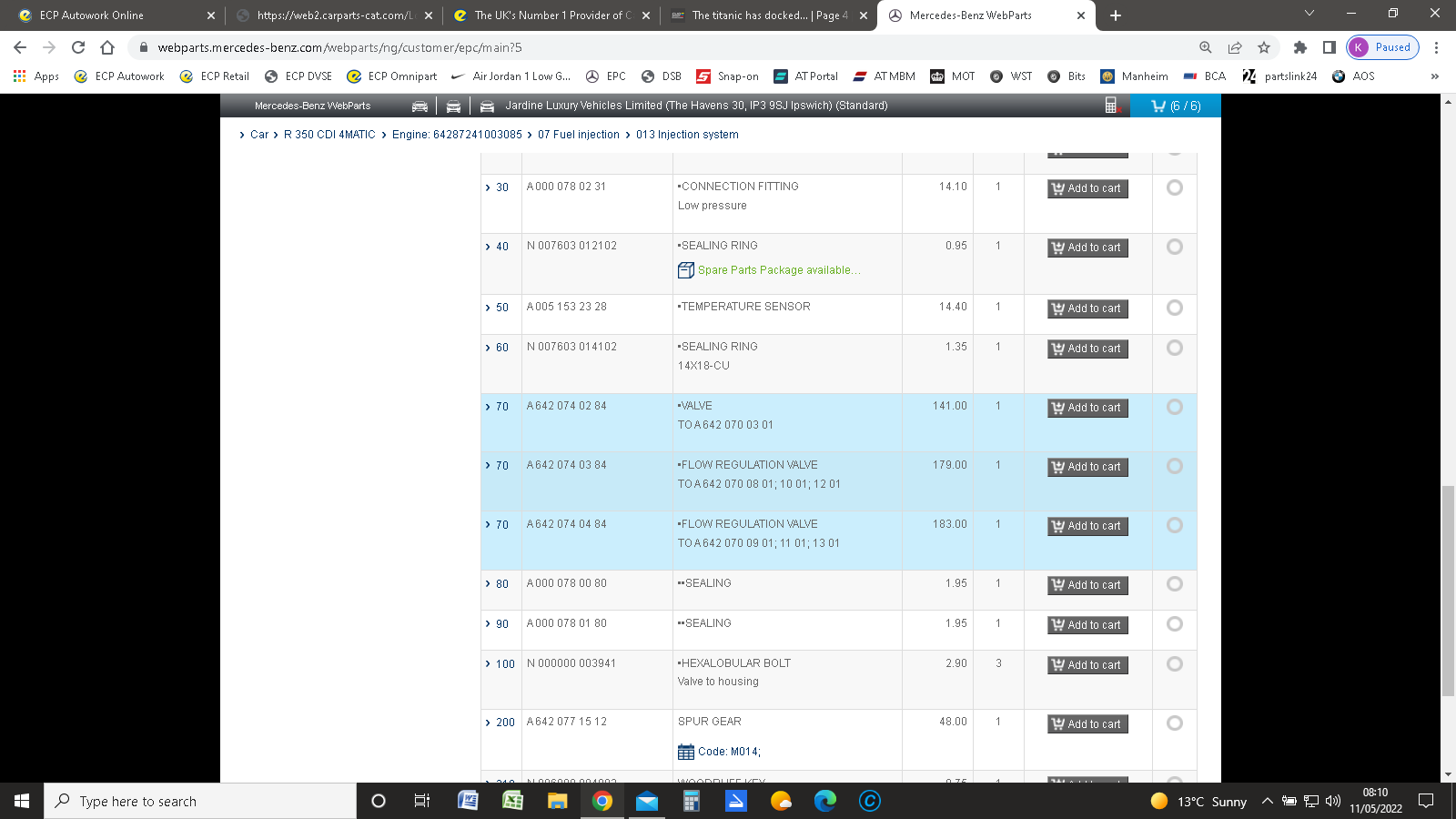Bookmark this page with the star icon
Image resolution: width=1456 pixels, height=819 pixels.
pos(1264,47)
